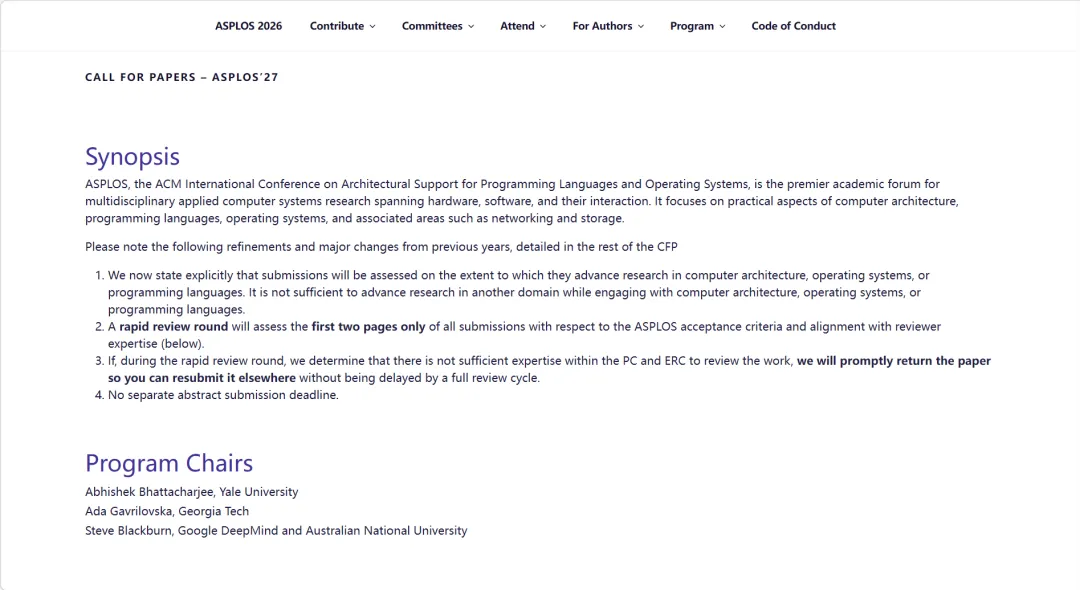Click the "No separate abstract submission deadline" item
The width and height of the screenshot is (1080, 590).
[x=223, y=395]
